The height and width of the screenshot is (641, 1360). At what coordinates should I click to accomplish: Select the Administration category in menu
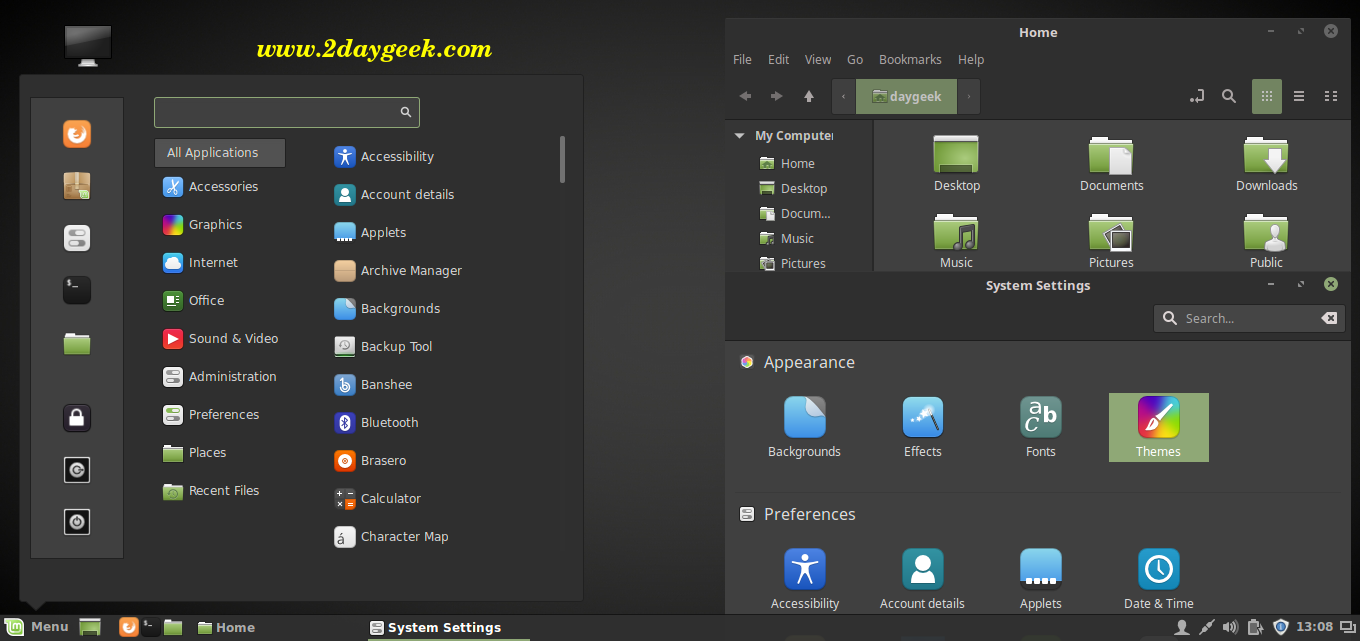coord(232,377)
